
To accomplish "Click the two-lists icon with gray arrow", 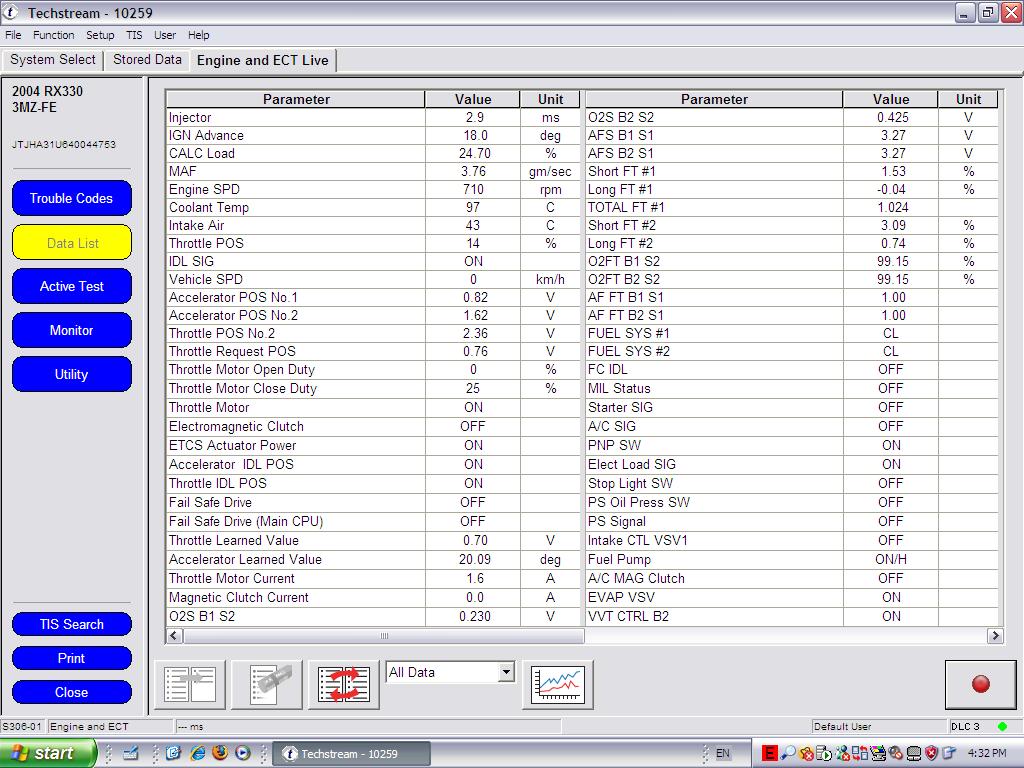I will (190, 684).
